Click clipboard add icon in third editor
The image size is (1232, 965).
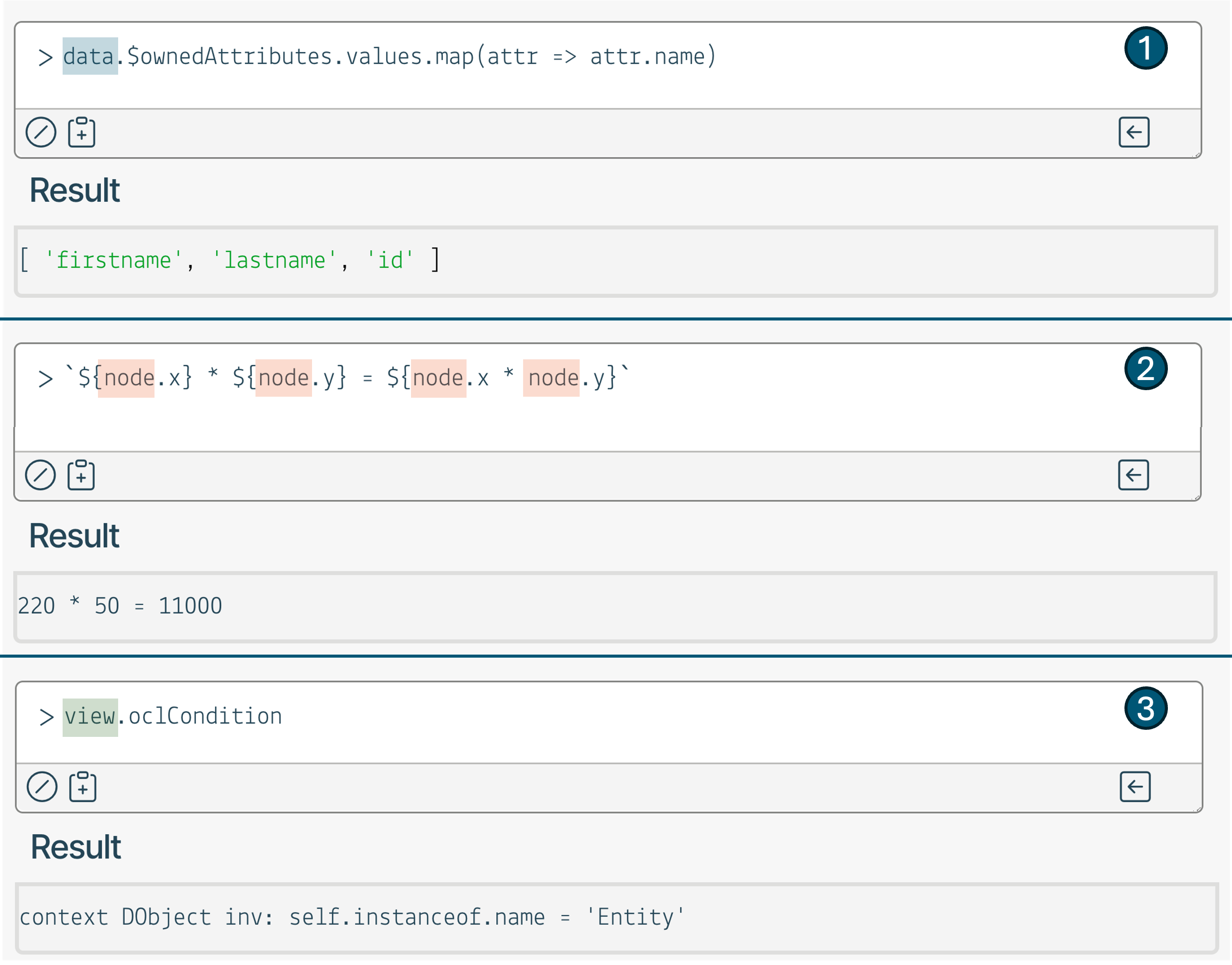click(x=83, y=786)
